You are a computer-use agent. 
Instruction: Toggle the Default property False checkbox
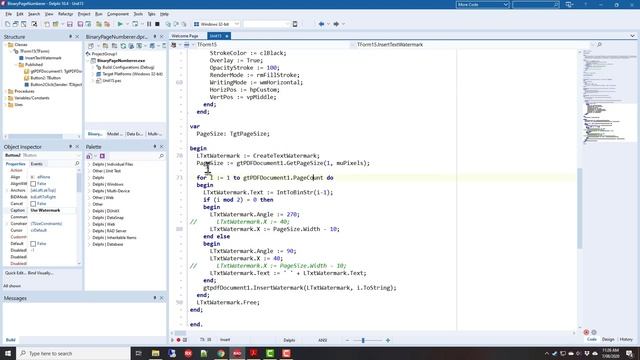33,244
